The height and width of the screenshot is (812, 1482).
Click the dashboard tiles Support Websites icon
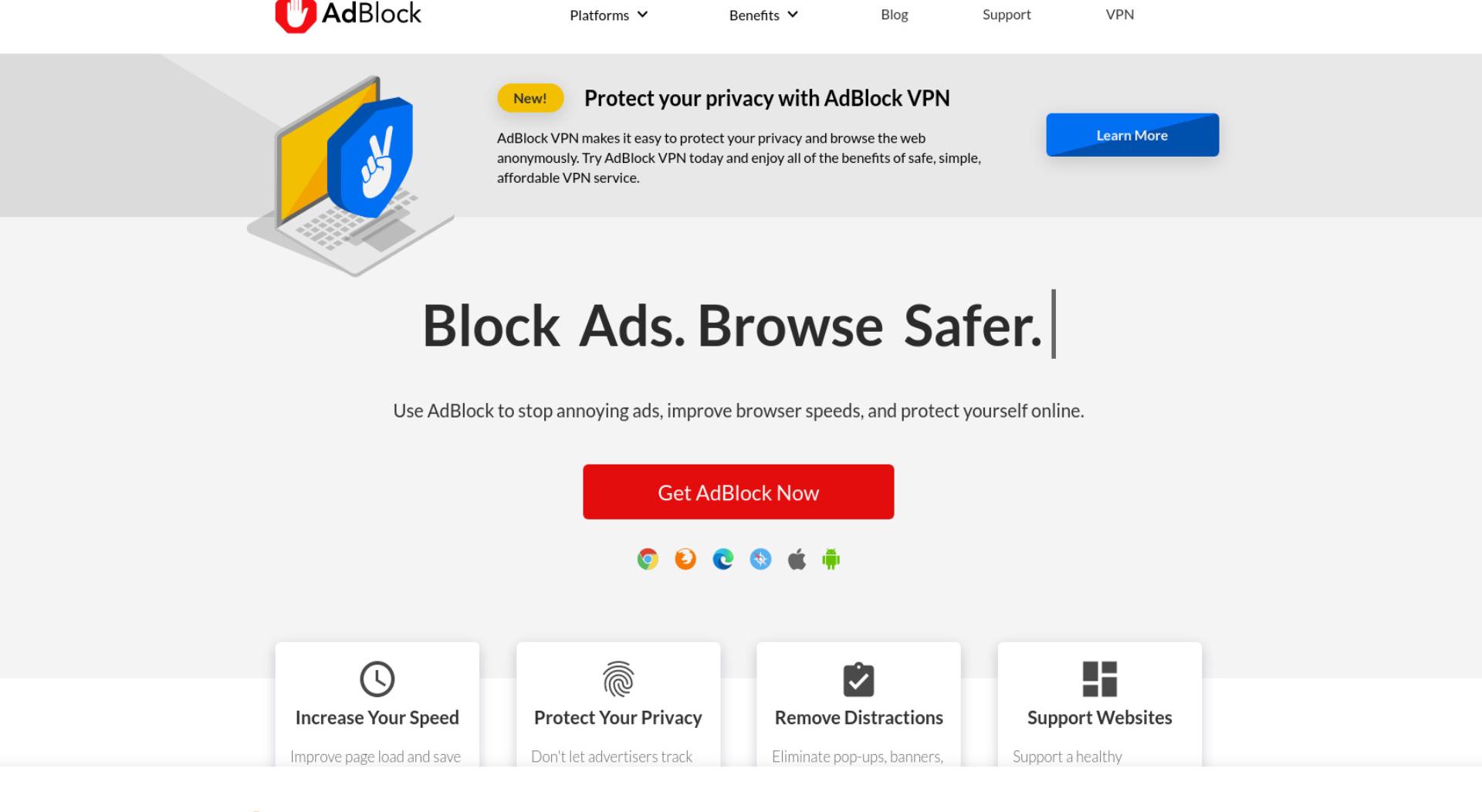point(1100,679)
